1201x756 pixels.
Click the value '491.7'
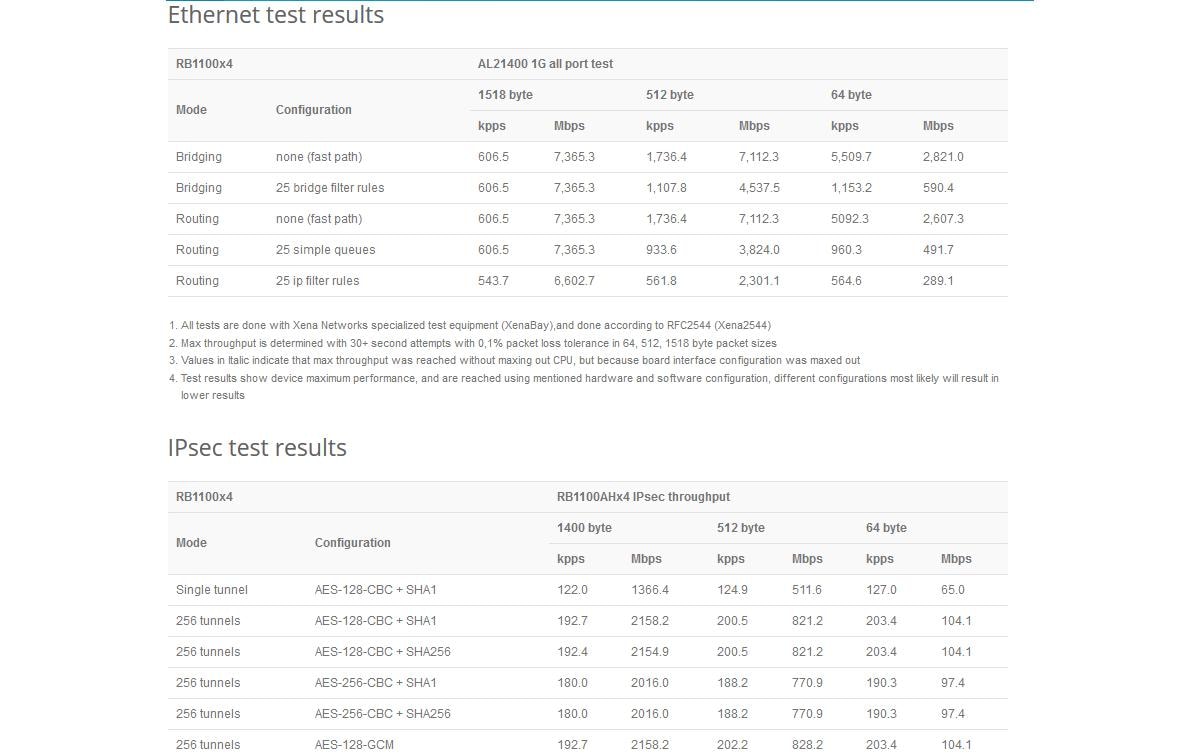pyautogui.click(x=938, y=250)
